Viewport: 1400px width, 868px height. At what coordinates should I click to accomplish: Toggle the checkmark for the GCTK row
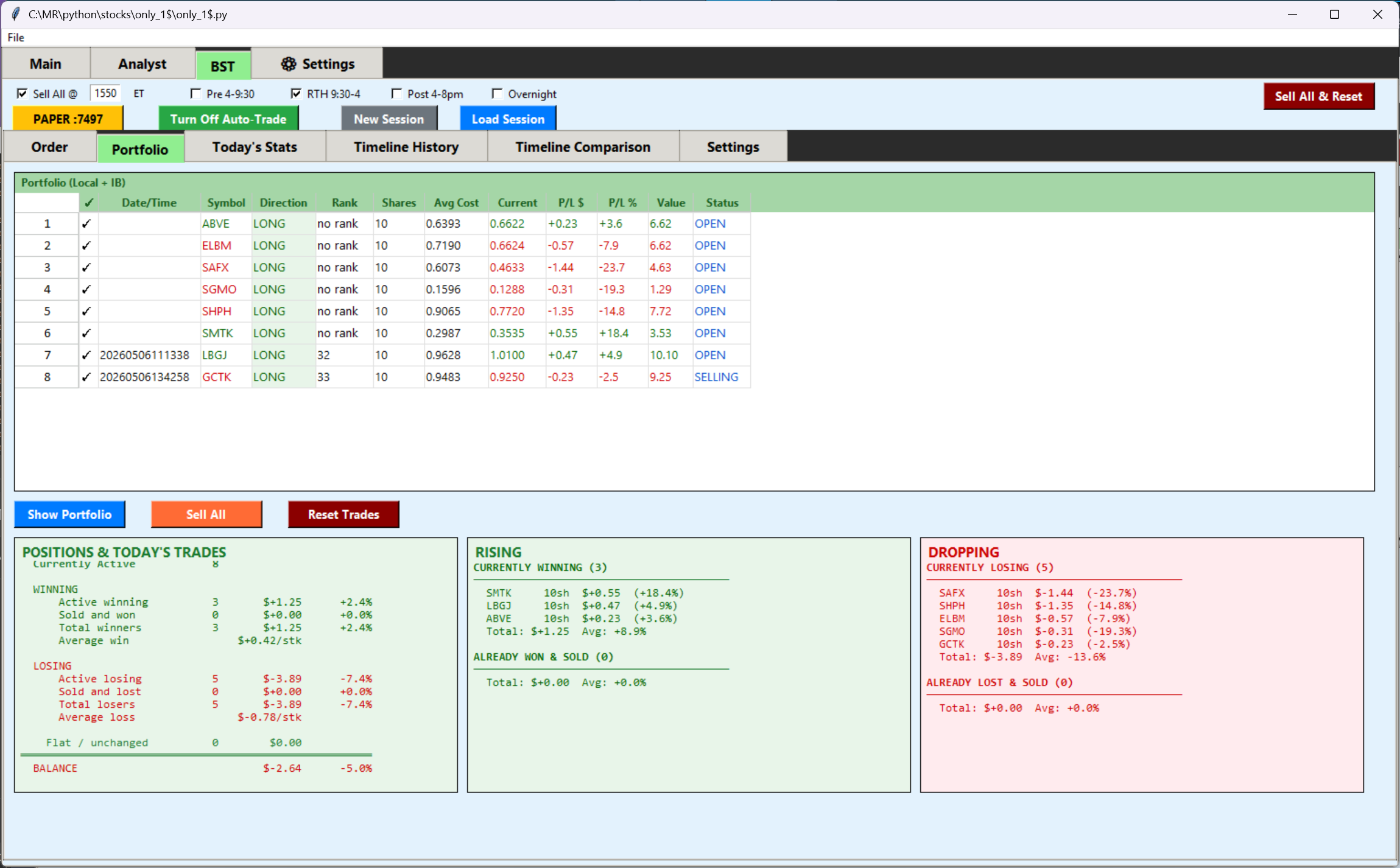coord(87,377)
